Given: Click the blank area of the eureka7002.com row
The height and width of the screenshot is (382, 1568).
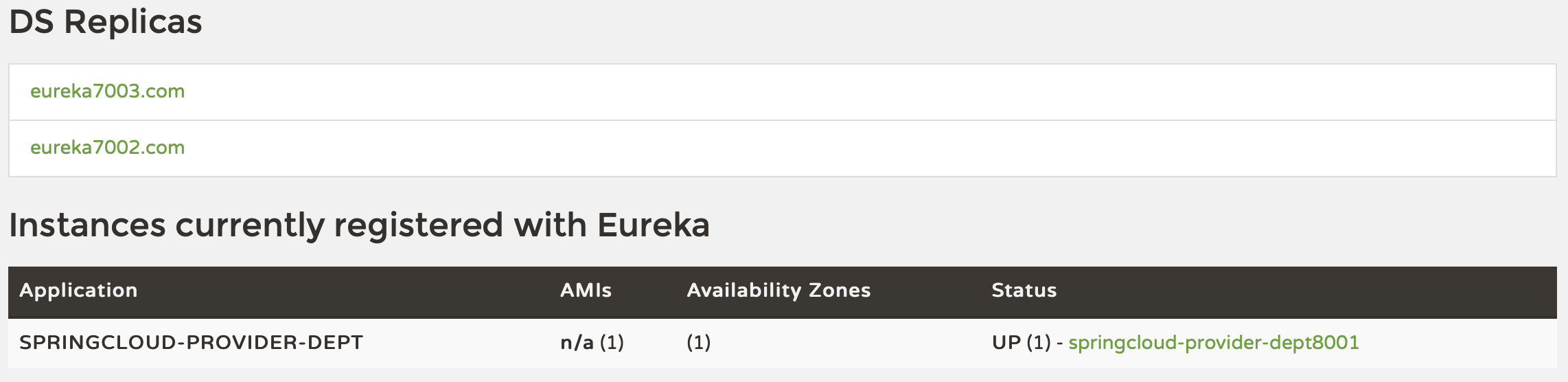Looking at the screenshot, I should 824,148.
